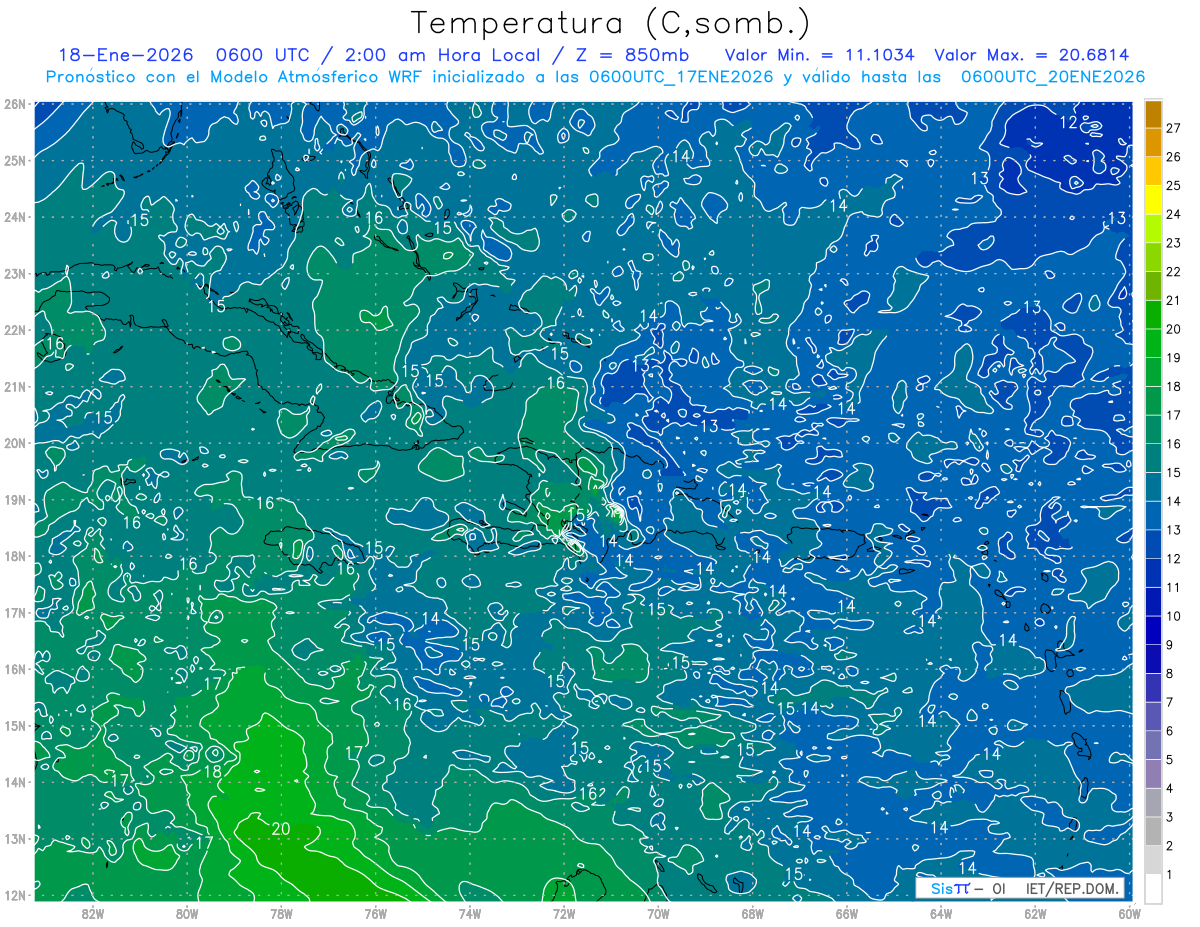This screenshot has height=927, width=1200.
Task: Pick the orange swatch between 26 and 27
Action: 1153,143
